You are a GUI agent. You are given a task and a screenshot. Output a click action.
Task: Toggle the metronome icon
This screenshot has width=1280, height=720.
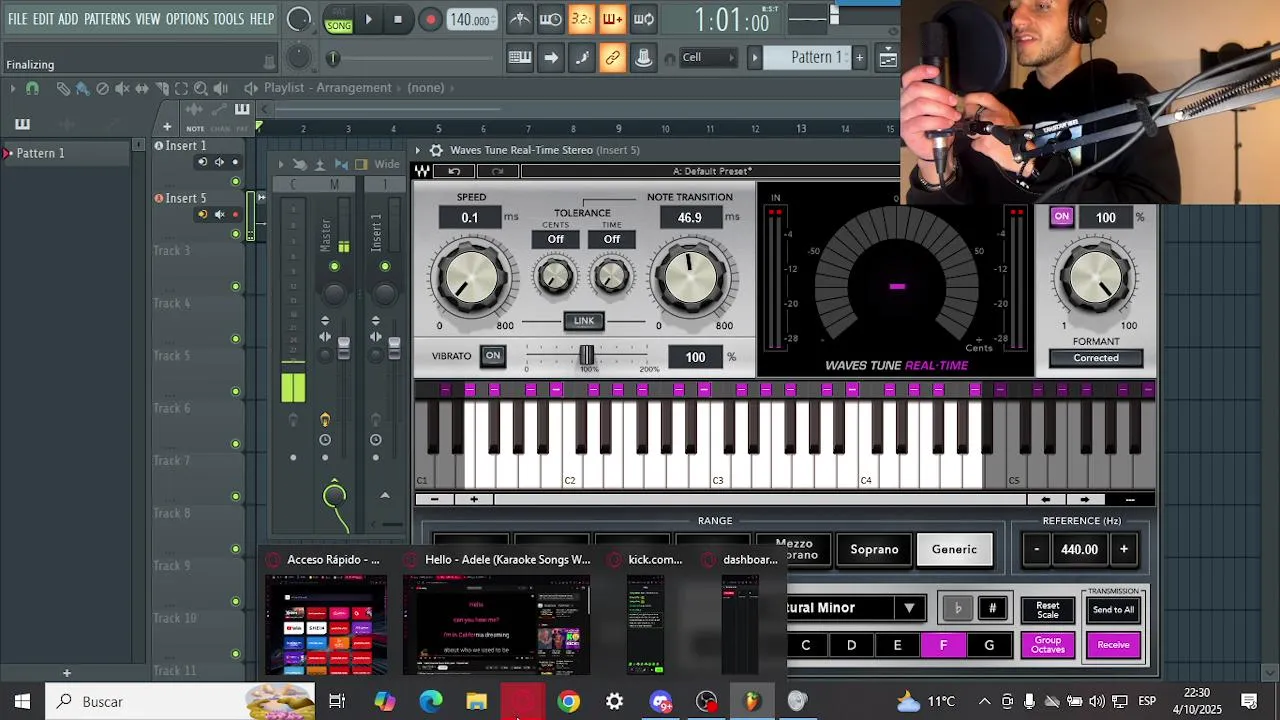point(520,19)
